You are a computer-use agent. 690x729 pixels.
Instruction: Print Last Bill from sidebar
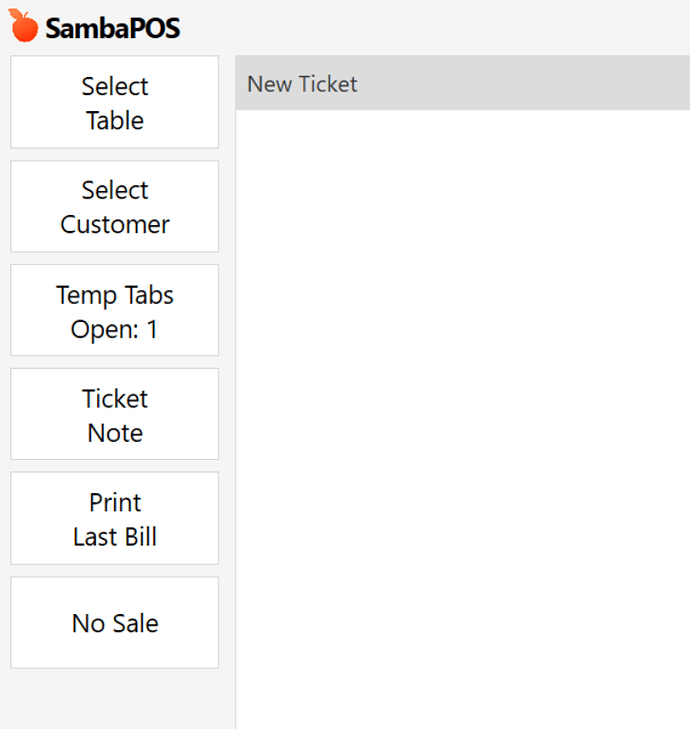click(x=114, y=518)
